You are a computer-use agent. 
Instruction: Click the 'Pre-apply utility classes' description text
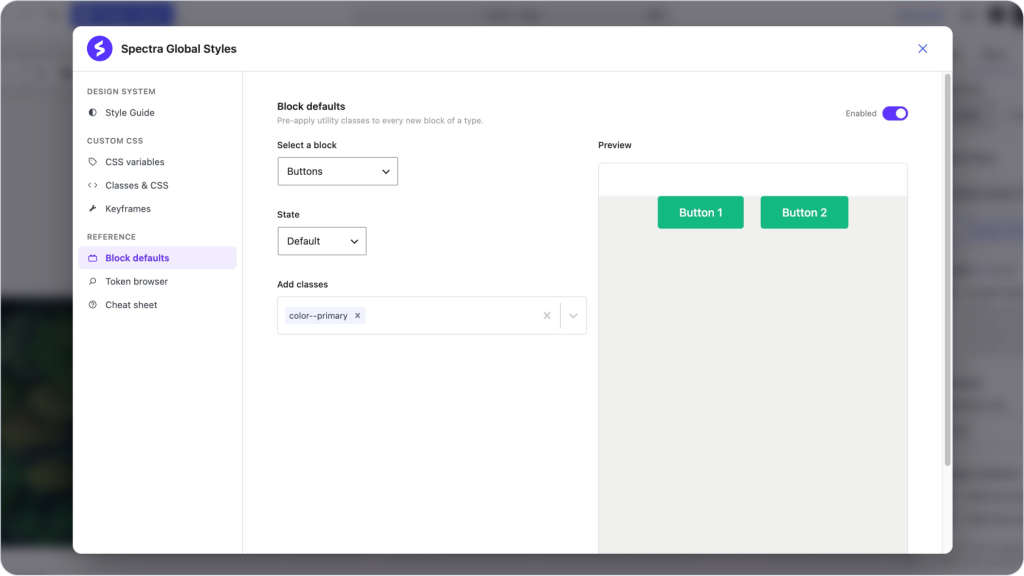pyautogui.click(x=380, y=120)
